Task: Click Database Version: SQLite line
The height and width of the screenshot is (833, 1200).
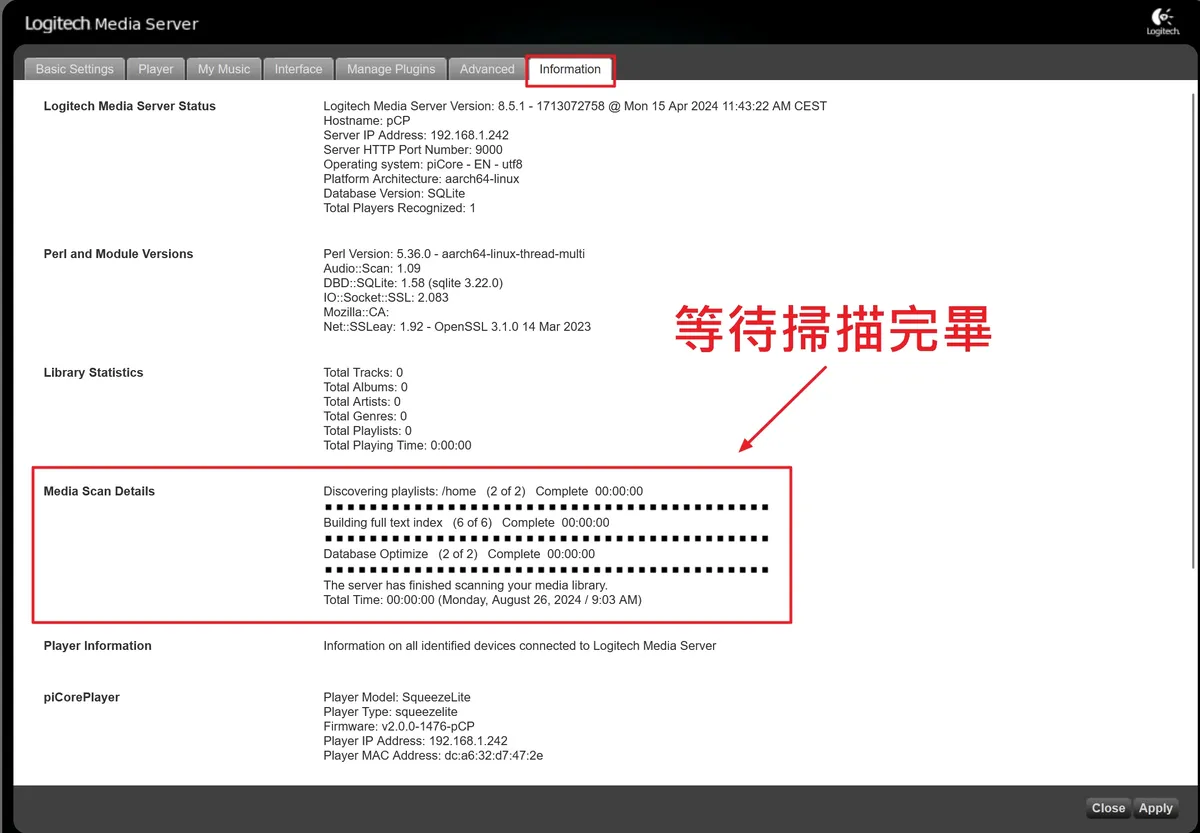Action: pyautogui.click(x=394, y=193)
